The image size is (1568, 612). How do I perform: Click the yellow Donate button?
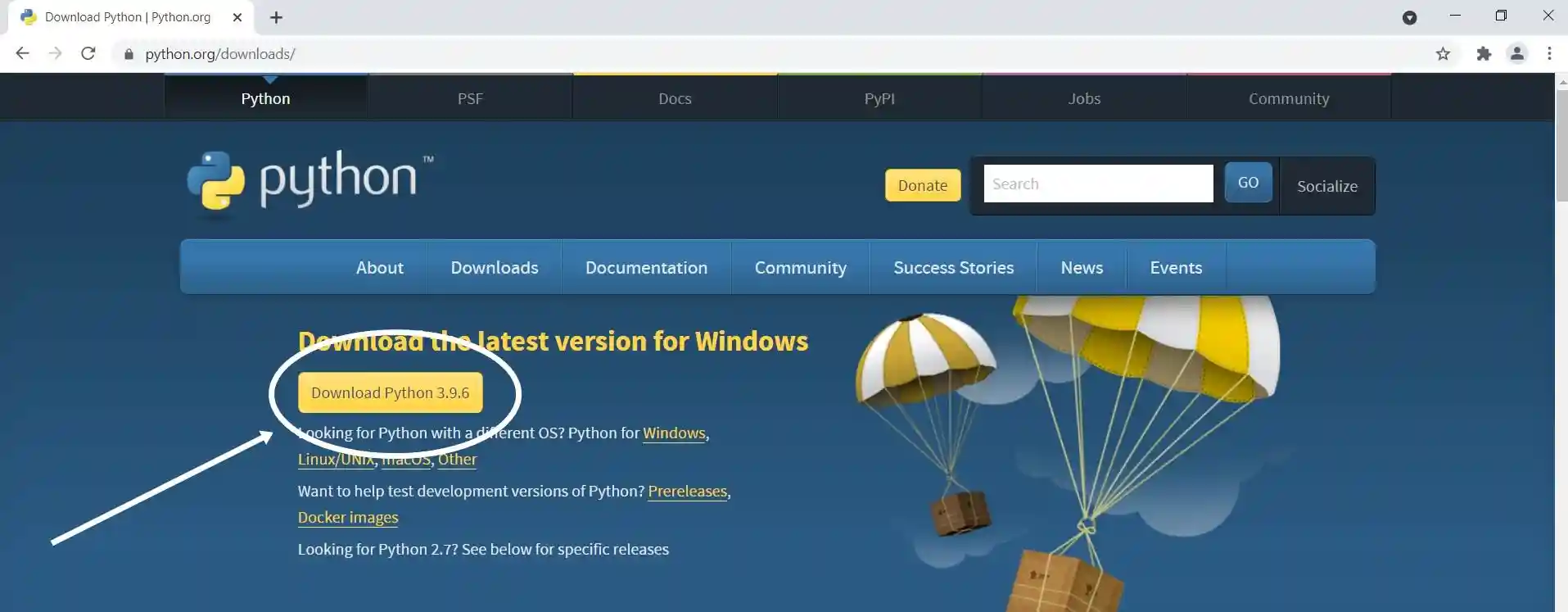(923, 185)
